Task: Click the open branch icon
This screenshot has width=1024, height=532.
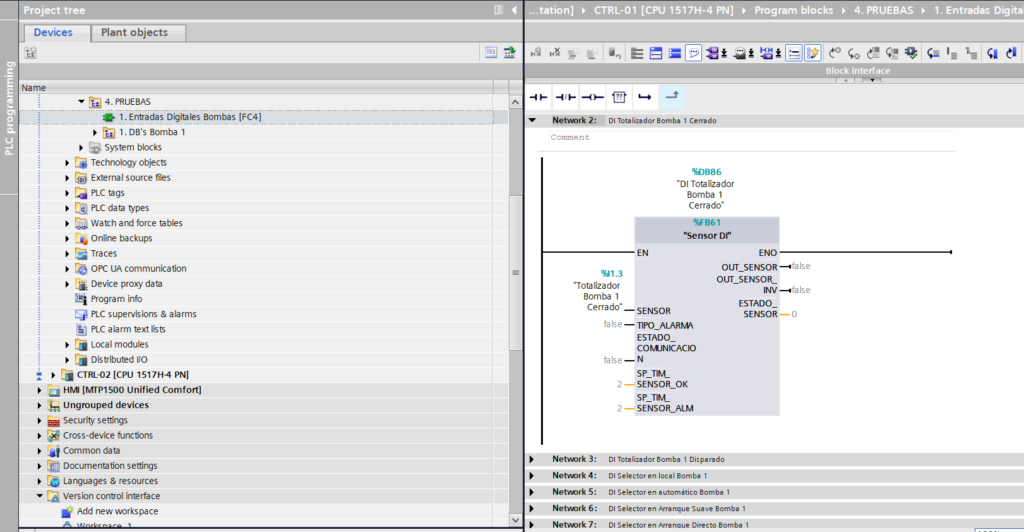Action: click(x=645, y=97)
